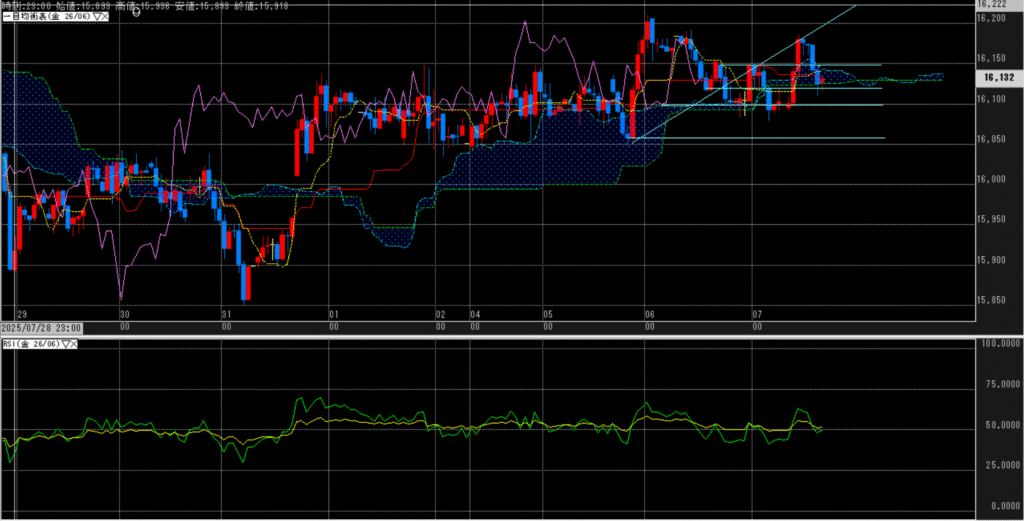This screenshot has height=521, width=1024.
Task: Click the 15,900 price axis label
Action: click(991, 260)
